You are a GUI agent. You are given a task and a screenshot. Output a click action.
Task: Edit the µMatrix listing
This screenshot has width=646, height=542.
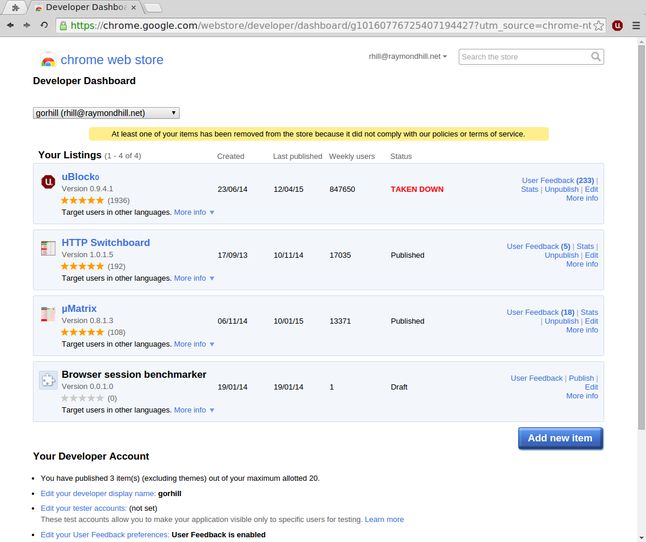(x=591, y=321)
